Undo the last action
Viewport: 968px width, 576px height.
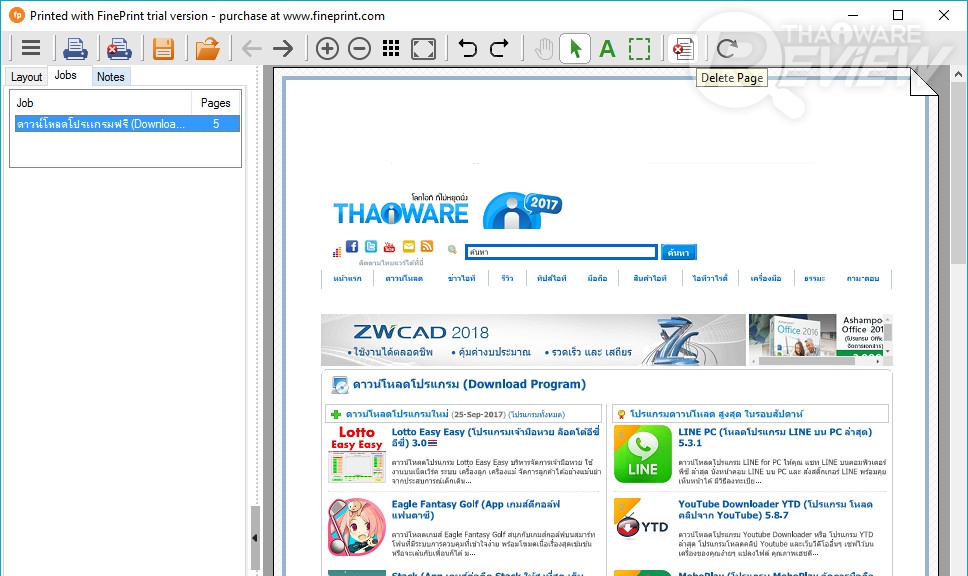pos(468,48)
